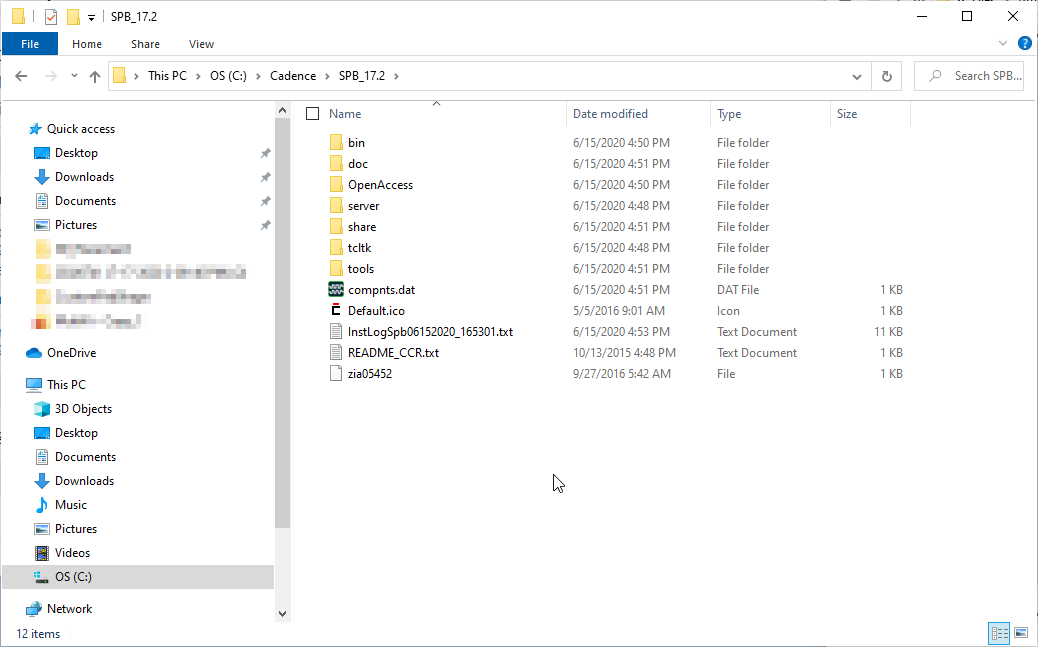Screen dimensions: 1038x647
Task: Navigate to Cadence via the breadcrumb link
Action: click(293, 75)
